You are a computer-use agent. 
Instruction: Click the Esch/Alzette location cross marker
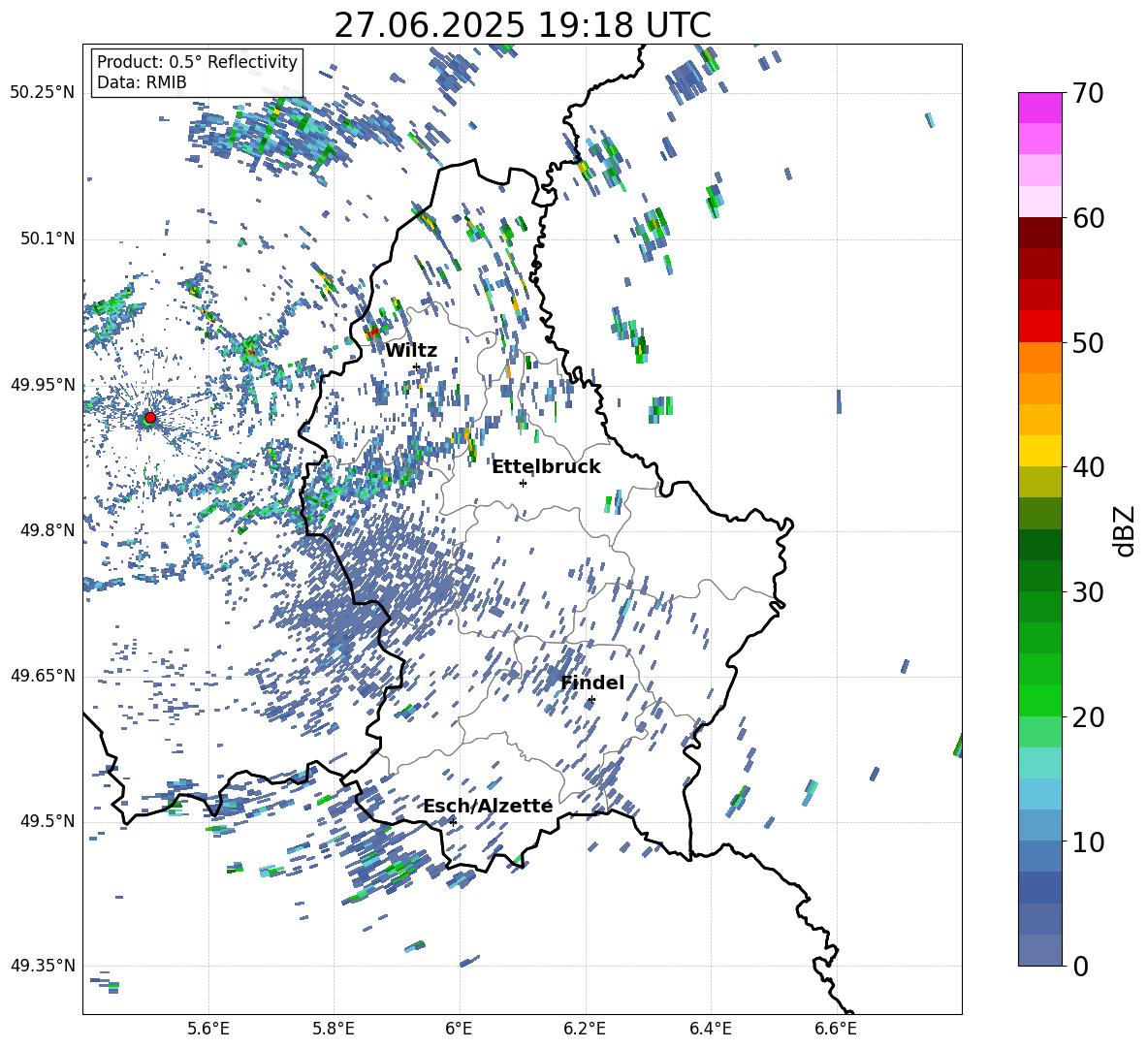(x=453, y=822)
